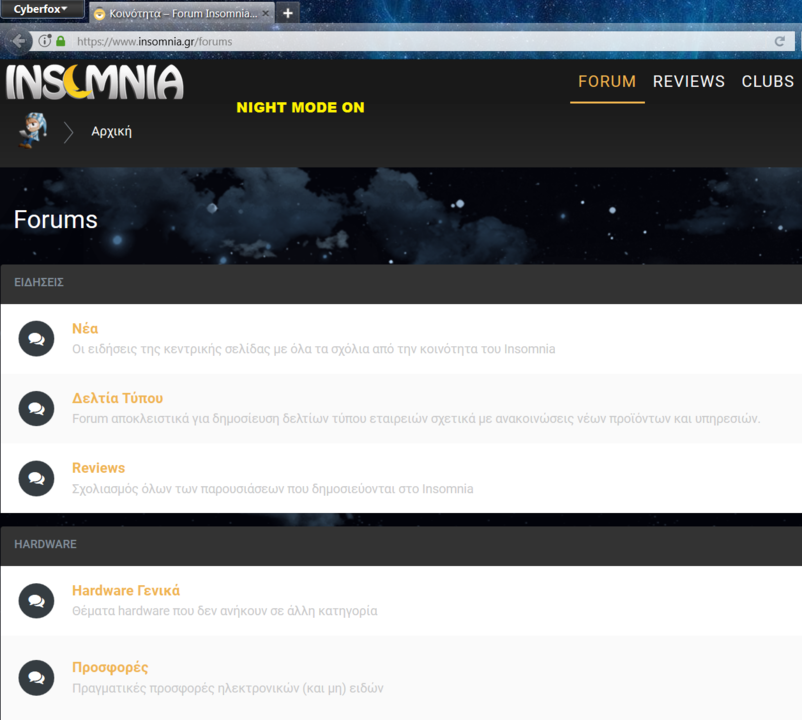Click the mascot home icon in breadcrumb
Image resolution: width=802 pixels, height=720 pixels.
32,130
